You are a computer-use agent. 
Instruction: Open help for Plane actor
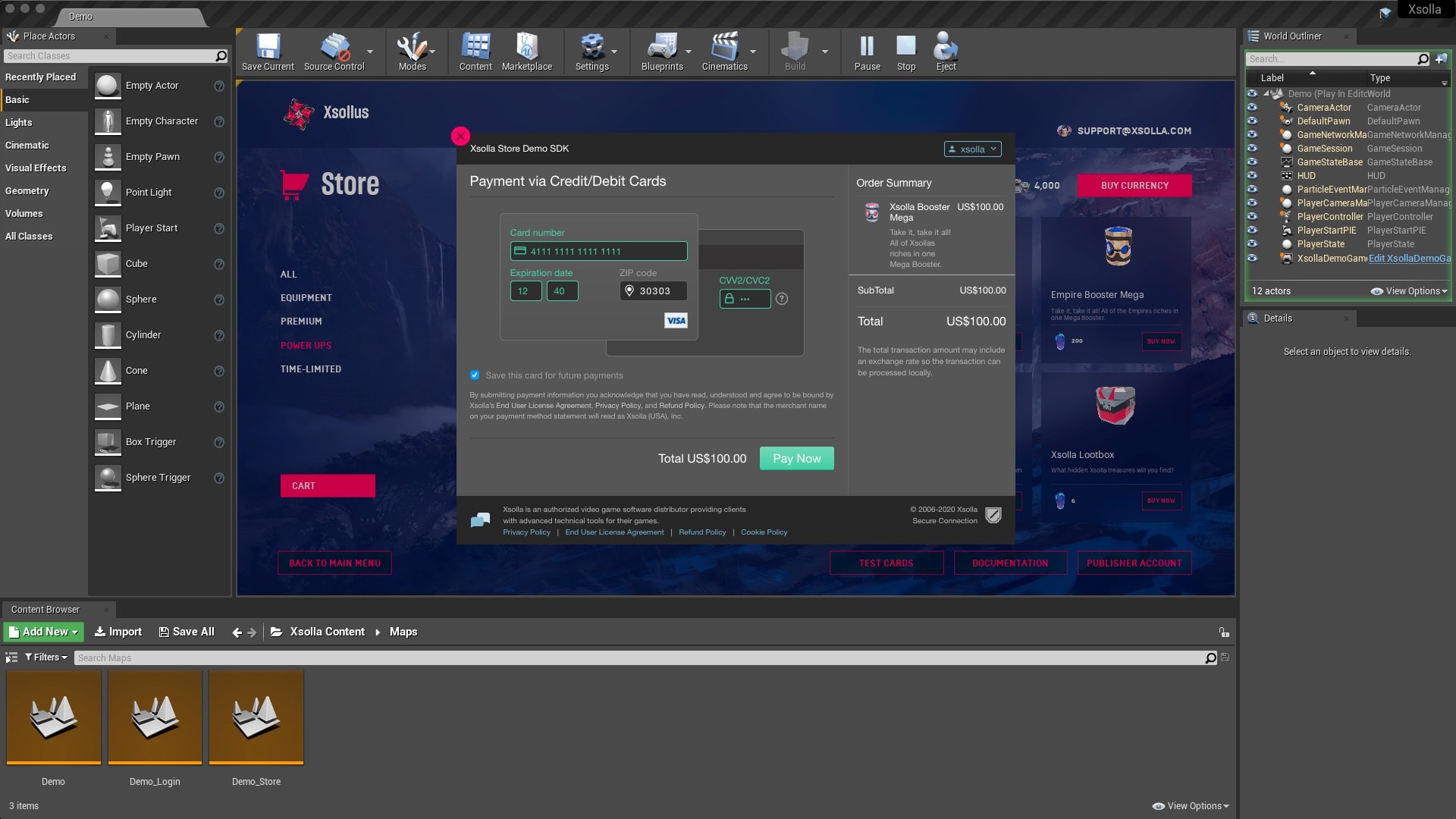tap(219, 406)
